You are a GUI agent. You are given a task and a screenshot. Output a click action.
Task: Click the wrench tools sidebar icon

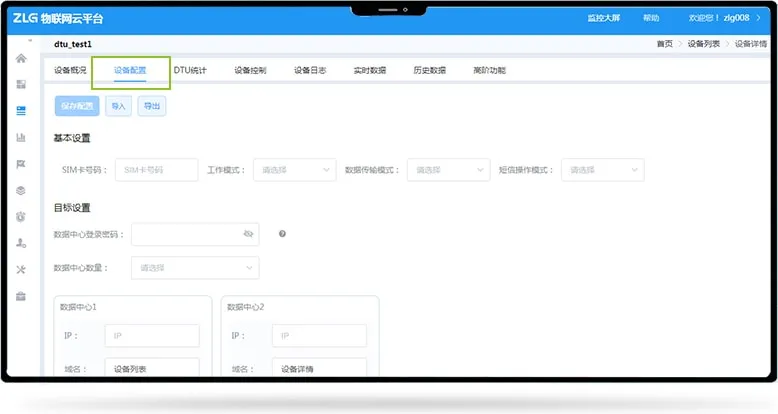point(21,270)
